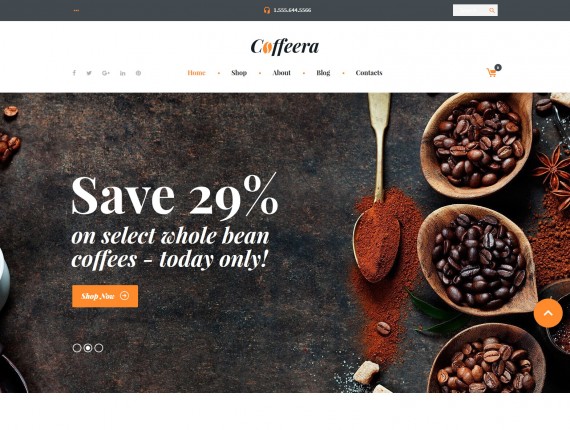Click the orange Shop Now button
The width and height of the screenshot is (570, 430).
click(105, 296)
